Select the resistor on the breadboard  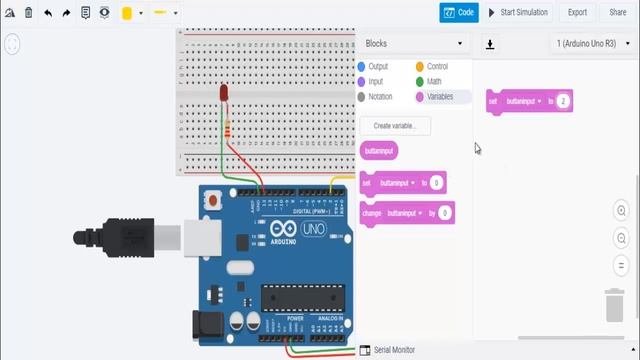pyautogui.click(x=227, y=129)
